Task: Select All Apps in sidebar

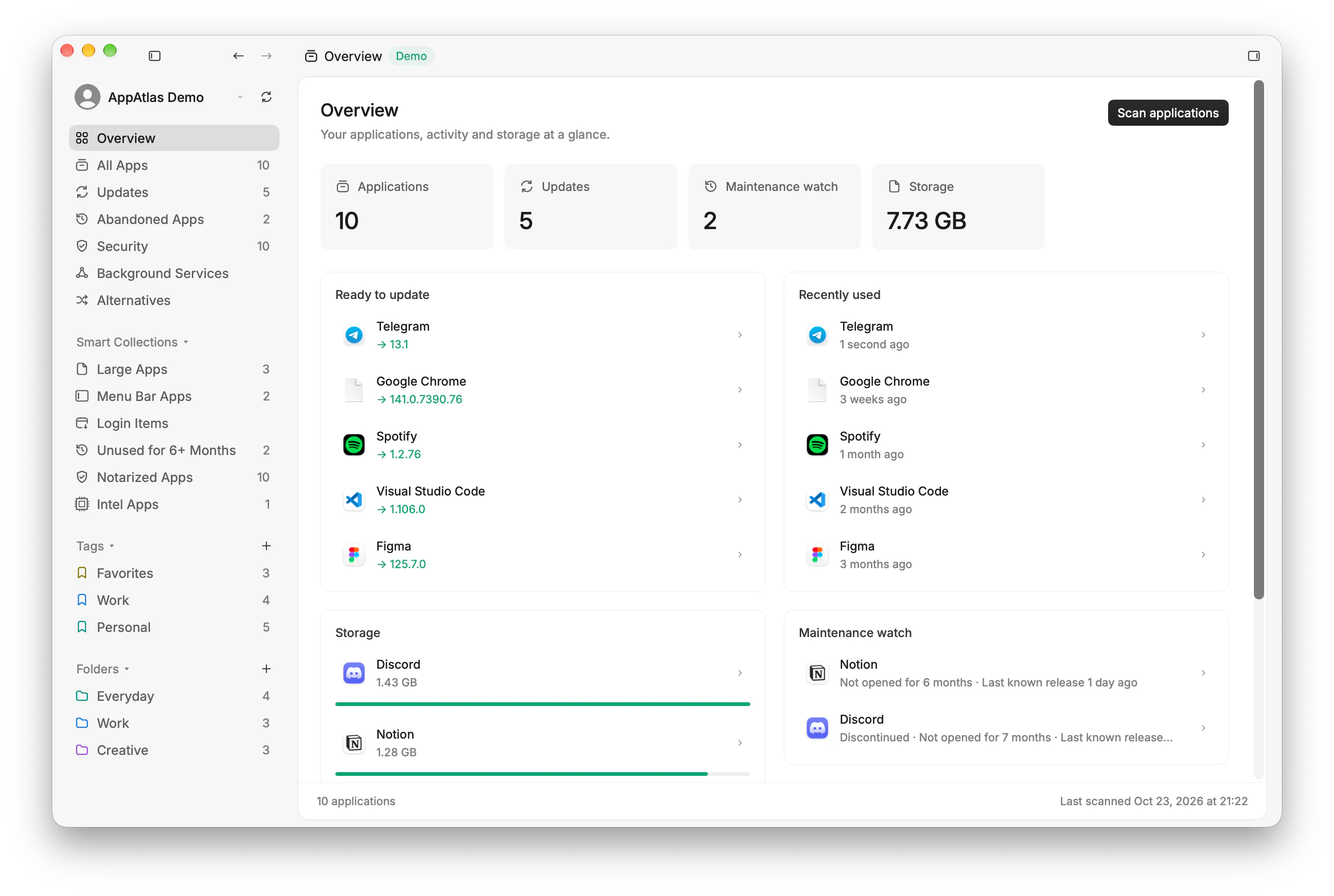Action: coord(174,165)
